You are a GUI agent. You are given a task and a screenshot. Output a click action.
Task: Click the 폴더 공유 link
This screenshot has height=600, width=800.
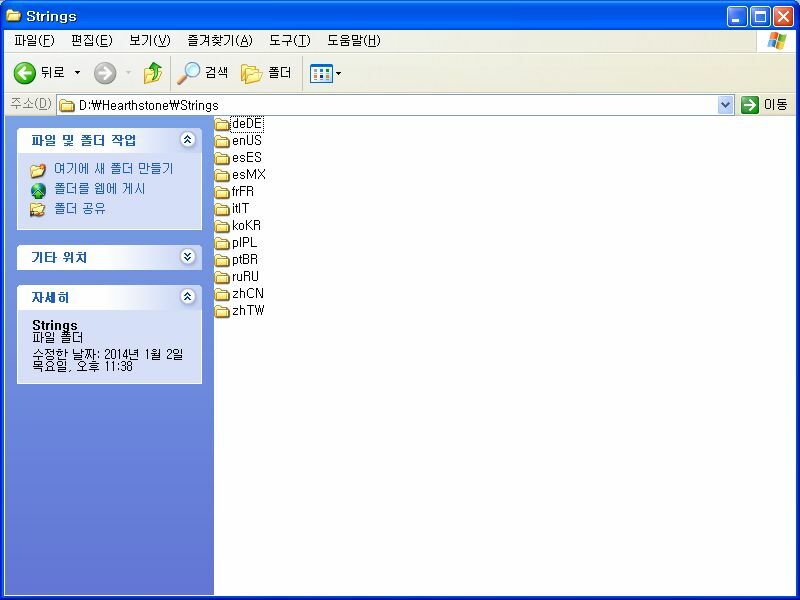(80, 208)
